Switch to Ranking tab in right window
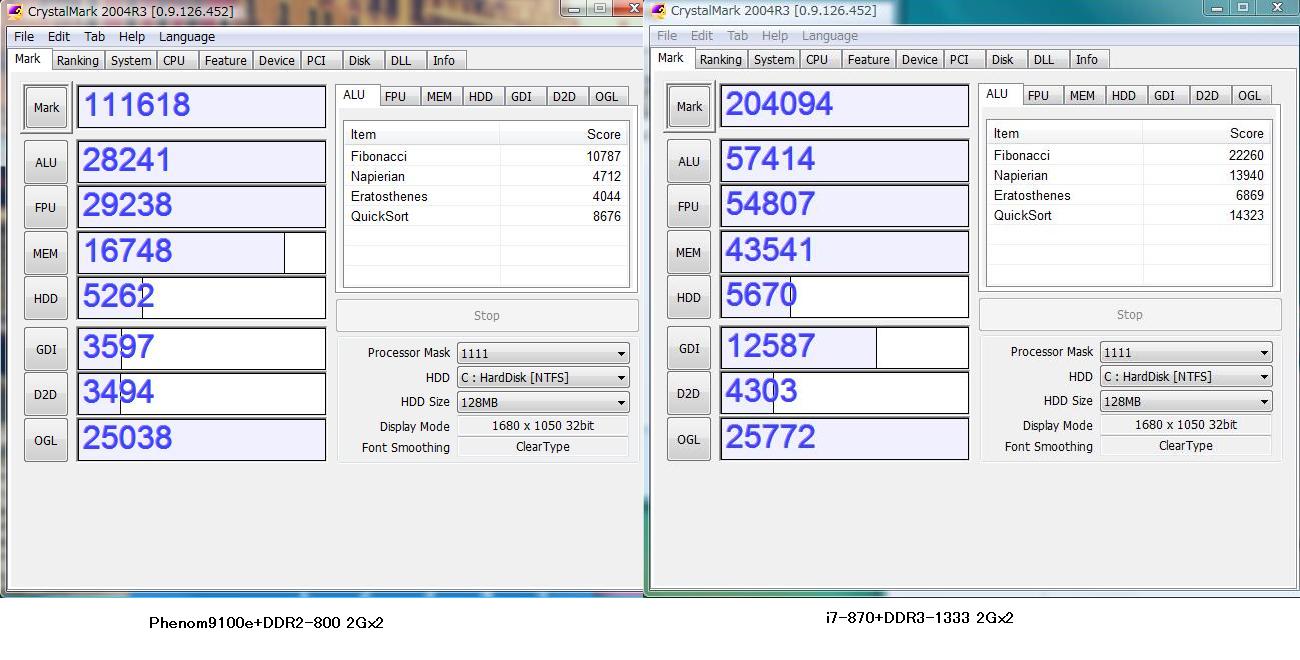The width and height of the screenshot is (1300, 660). [x=720, y=59]
